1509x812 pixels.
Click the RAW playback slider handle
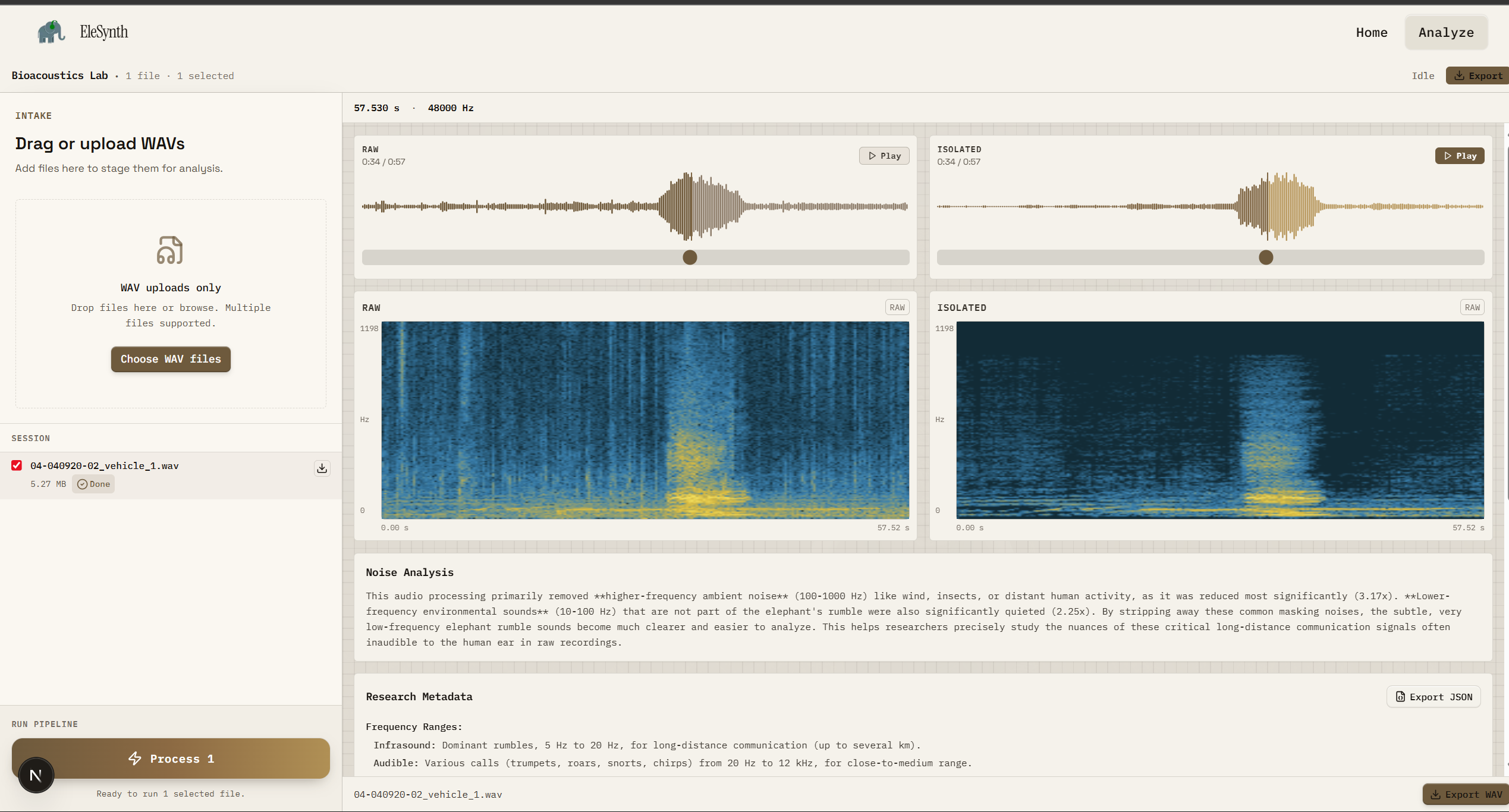click(x=690, y=257)
